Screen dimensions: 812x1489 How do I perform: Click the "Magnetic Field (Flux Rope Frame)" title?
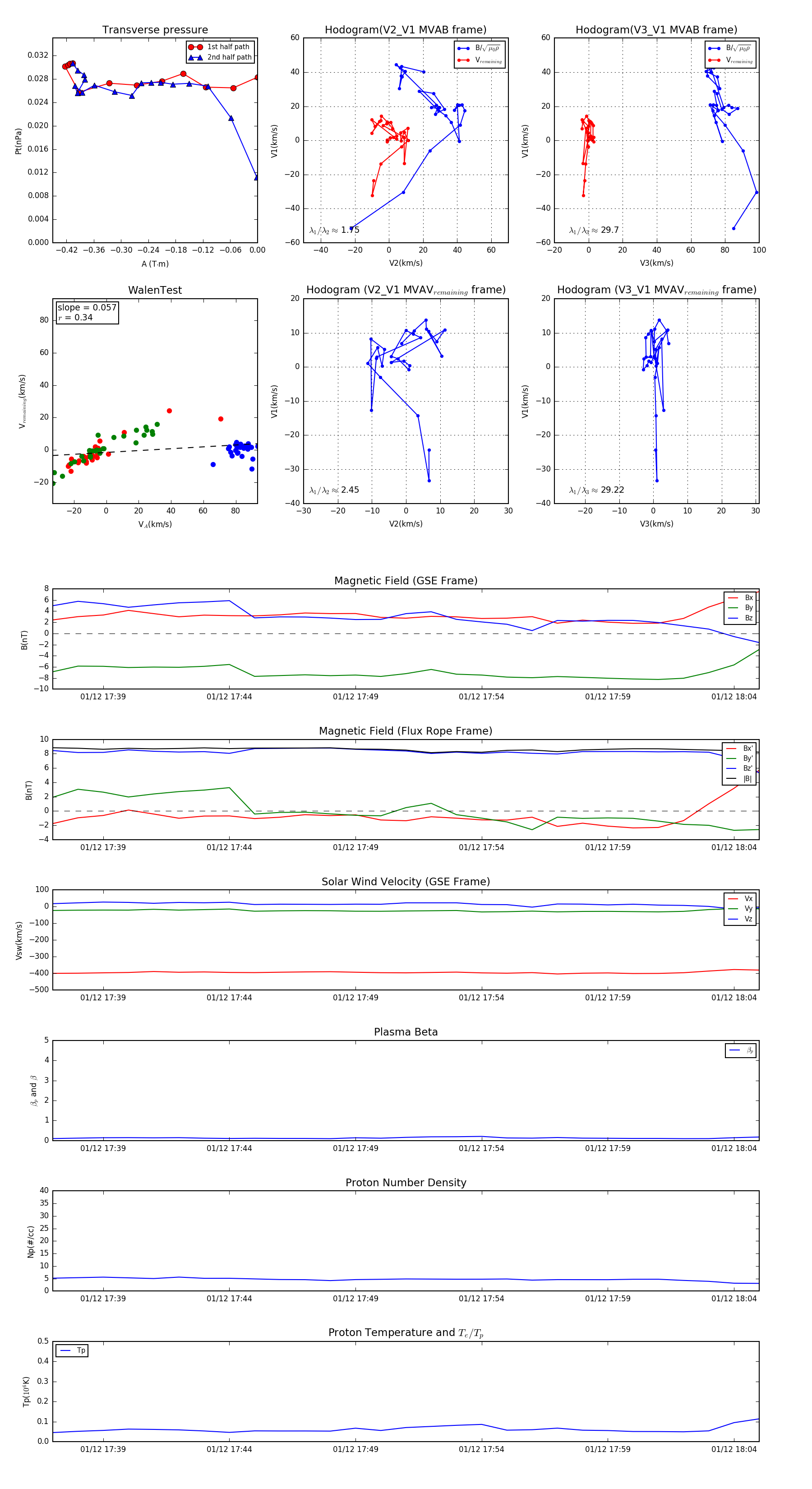[406, 731]
